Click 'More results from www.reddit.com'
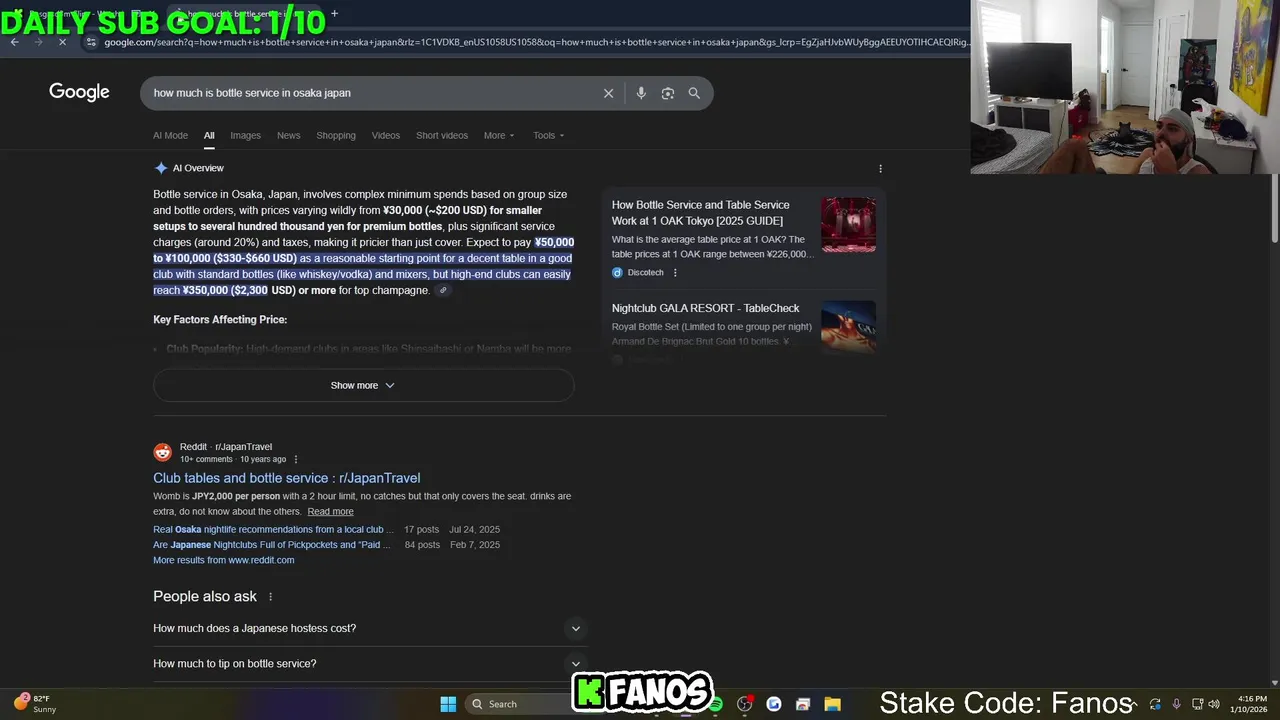This screenshot has width=1280, height=720. click(224, 561)
